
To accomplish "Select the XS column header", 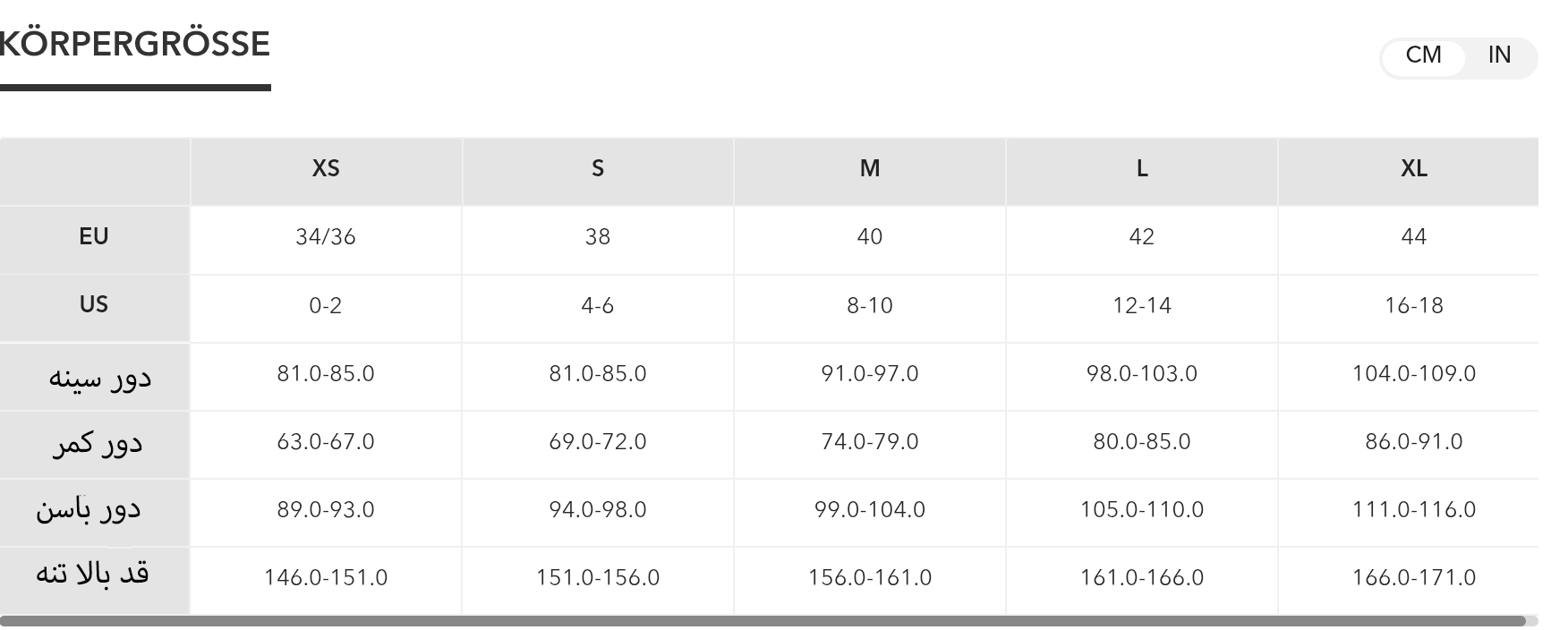I will click(x=326, y=169).
